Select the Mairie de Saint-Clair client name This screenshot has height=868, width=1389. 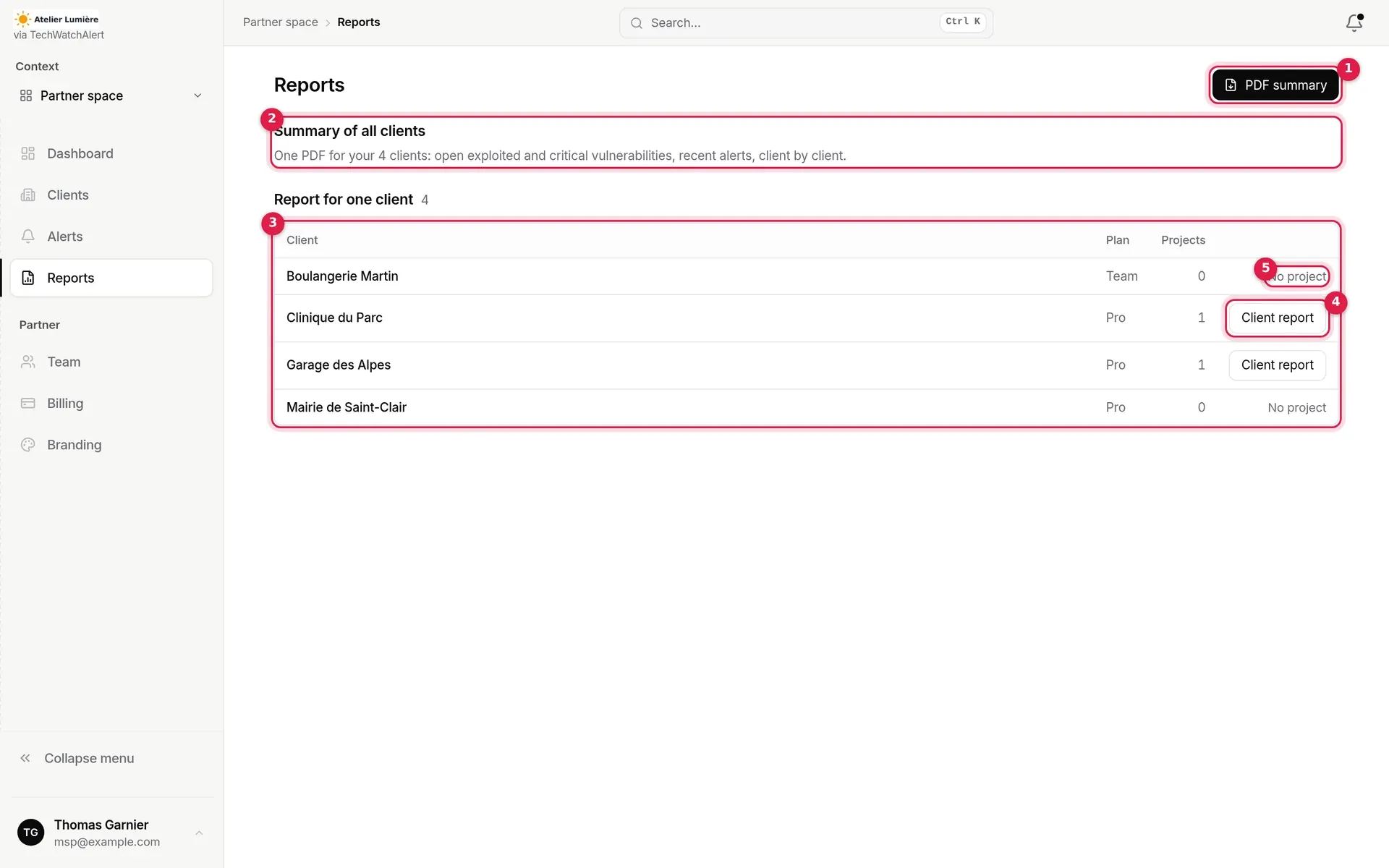pyautogui.click(x=347, y=407)
